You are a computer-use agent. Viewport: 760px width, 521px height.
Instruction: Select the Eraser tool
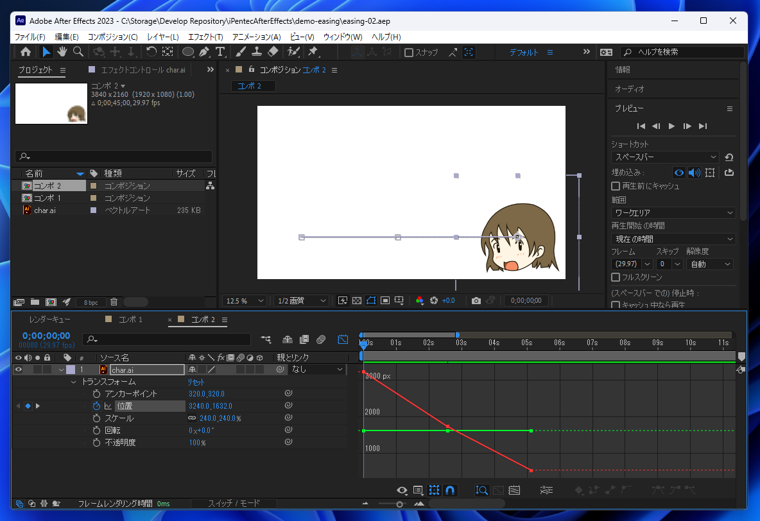click(x=273, y=52)
